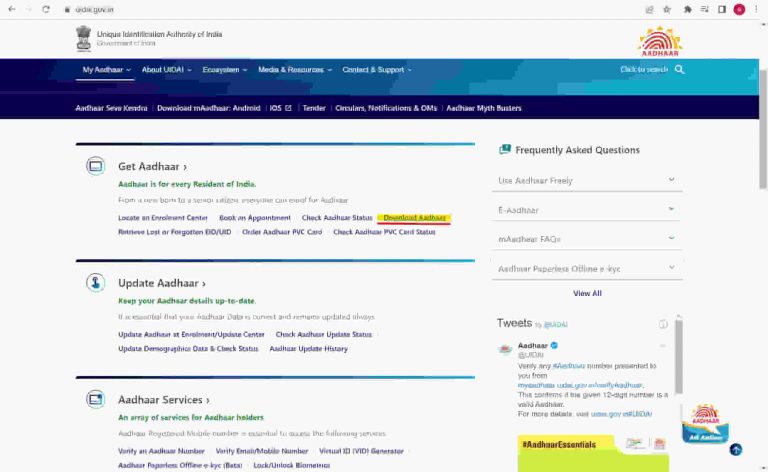768x472 pixels.
Task: Click the search magnifier icon
Action: (x=680, y=70)
